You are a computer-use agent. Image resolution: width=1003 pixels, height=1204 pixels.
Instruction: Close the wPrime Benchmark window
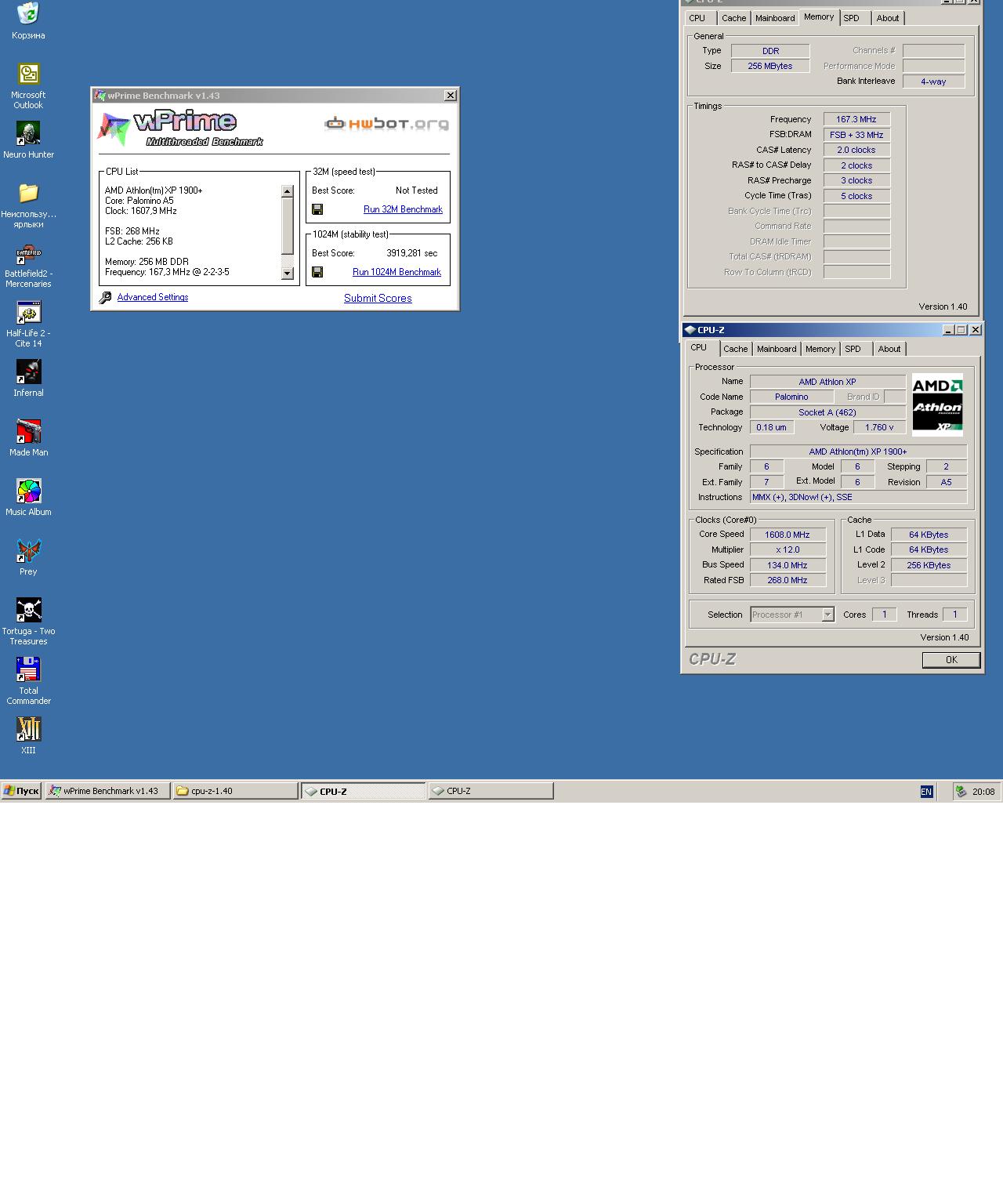451,96
